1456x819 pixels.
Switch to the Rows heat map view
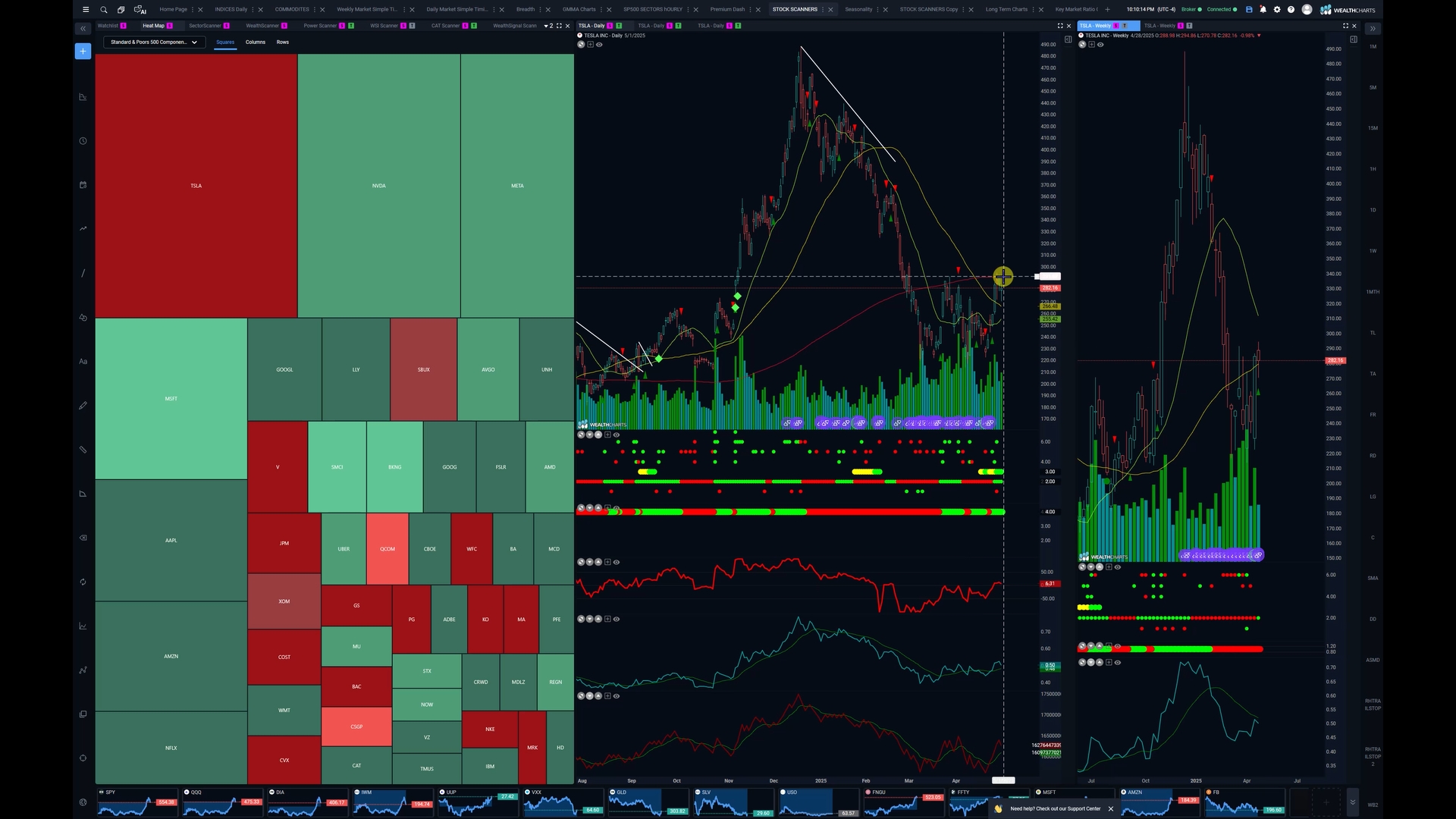283,42
